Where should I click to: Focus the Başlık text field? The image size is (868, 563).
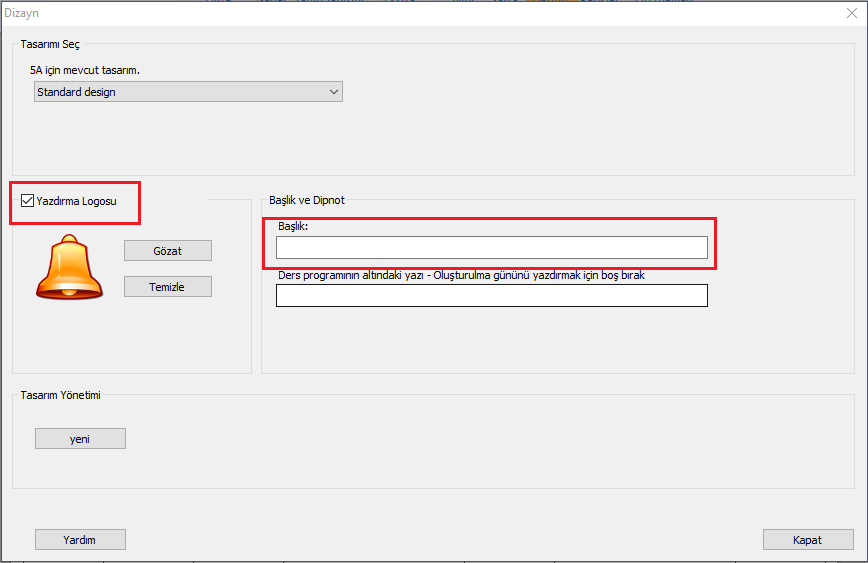click(492, 247)
